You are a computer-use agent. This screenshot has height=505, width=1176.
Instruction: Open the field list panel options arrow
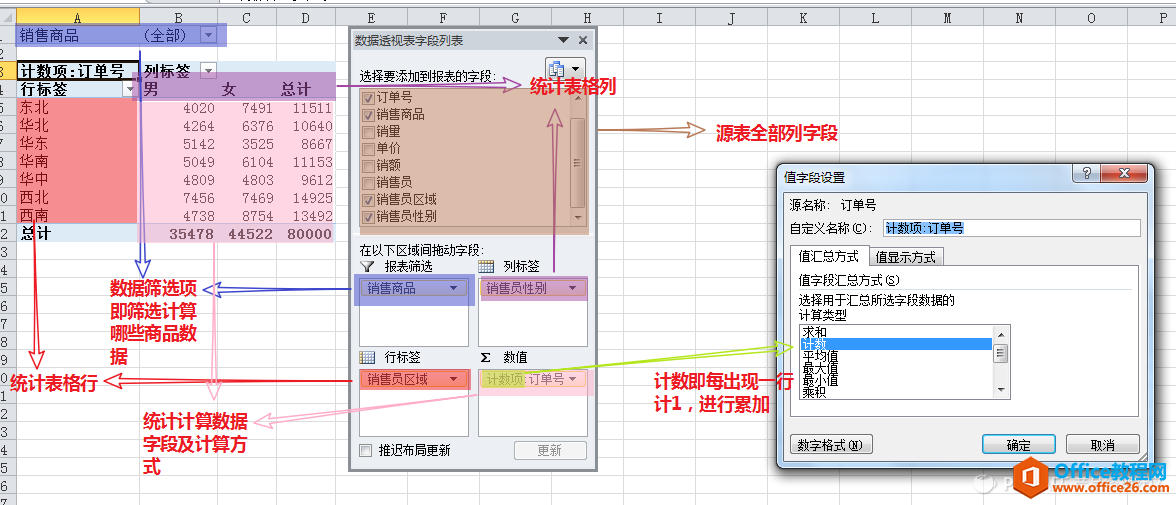click(564, 40)
